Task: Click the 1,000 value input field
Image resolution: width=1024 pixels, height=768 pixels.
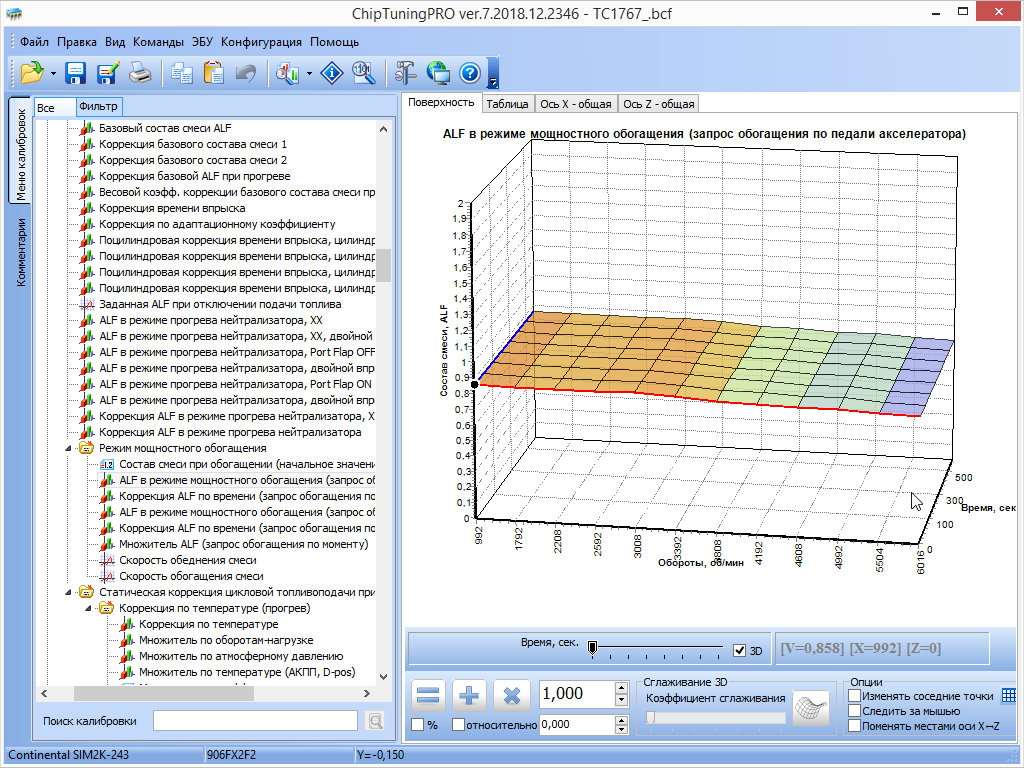Action: tap(577, 694)
